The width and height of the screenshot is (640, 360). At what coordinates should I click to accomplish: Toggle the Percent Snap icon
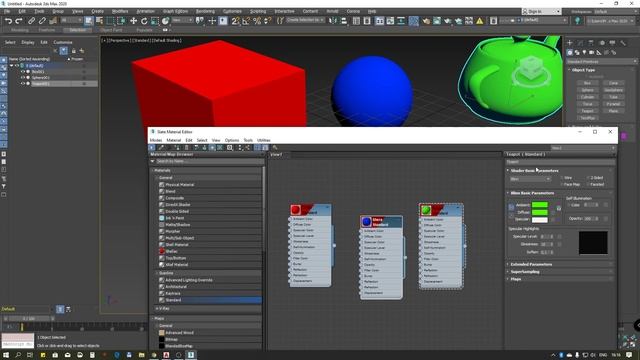pos(257,21)
